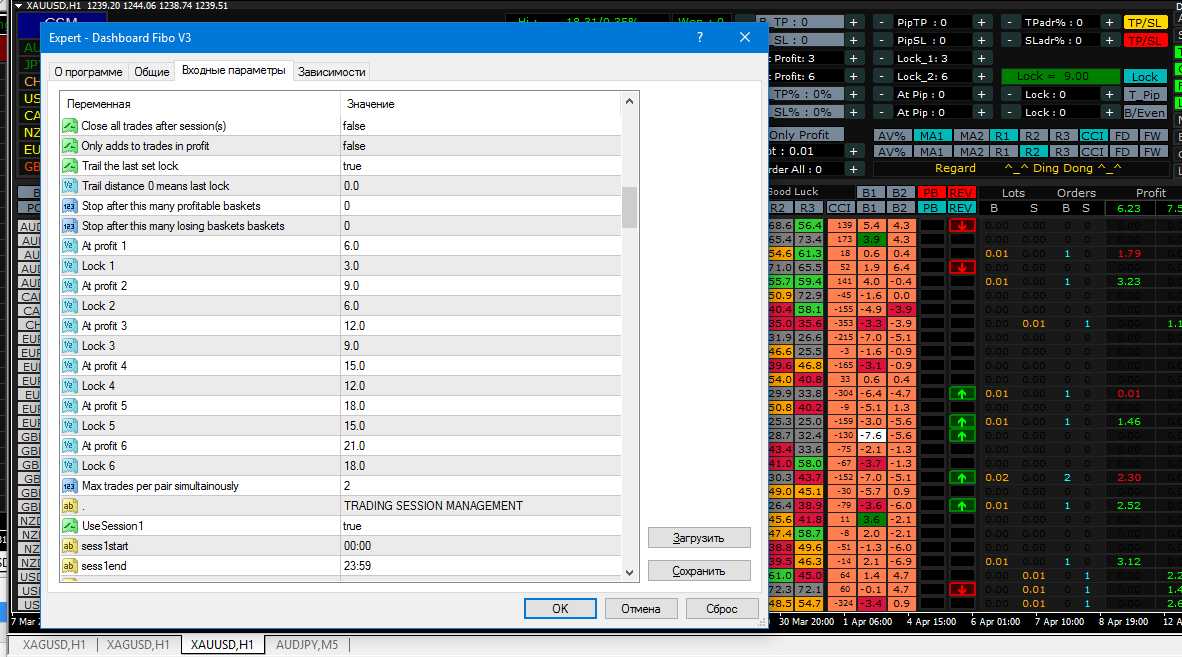1182x657 pixels.
Task: Toggle the T_Pip button on dashboard
Action: (1144, 95)
